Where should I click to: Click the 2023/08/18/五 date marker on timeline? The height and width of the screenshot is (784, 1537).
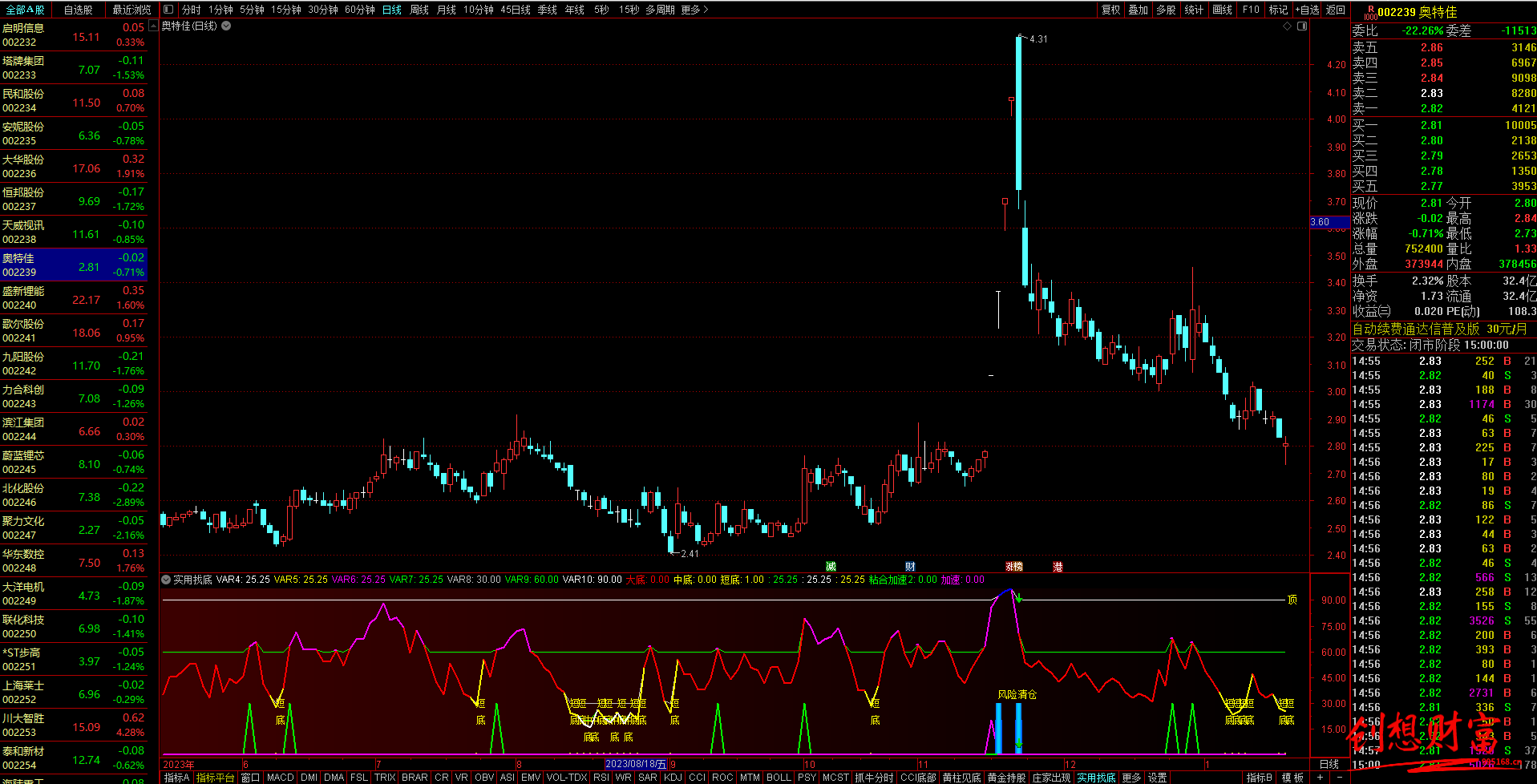(x=636, y=764)
